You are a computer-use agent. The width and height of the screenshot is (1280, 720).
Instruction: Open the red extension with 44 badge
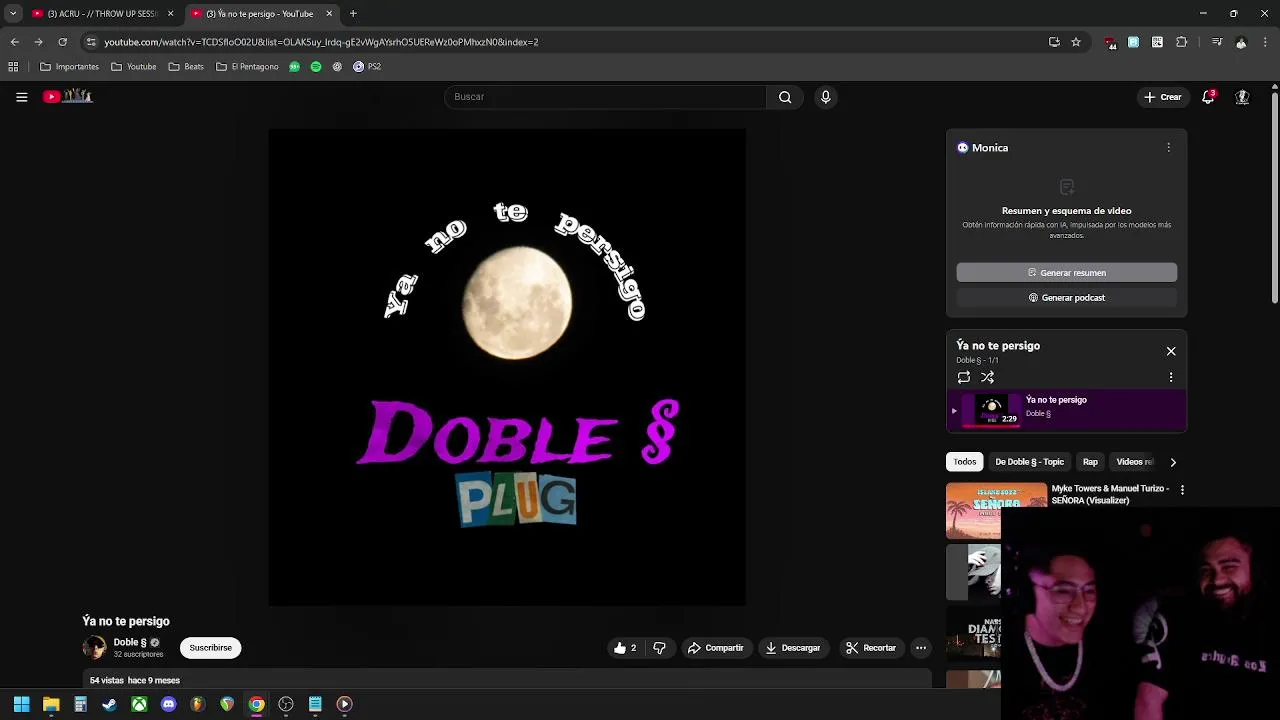pos(1110,43)
